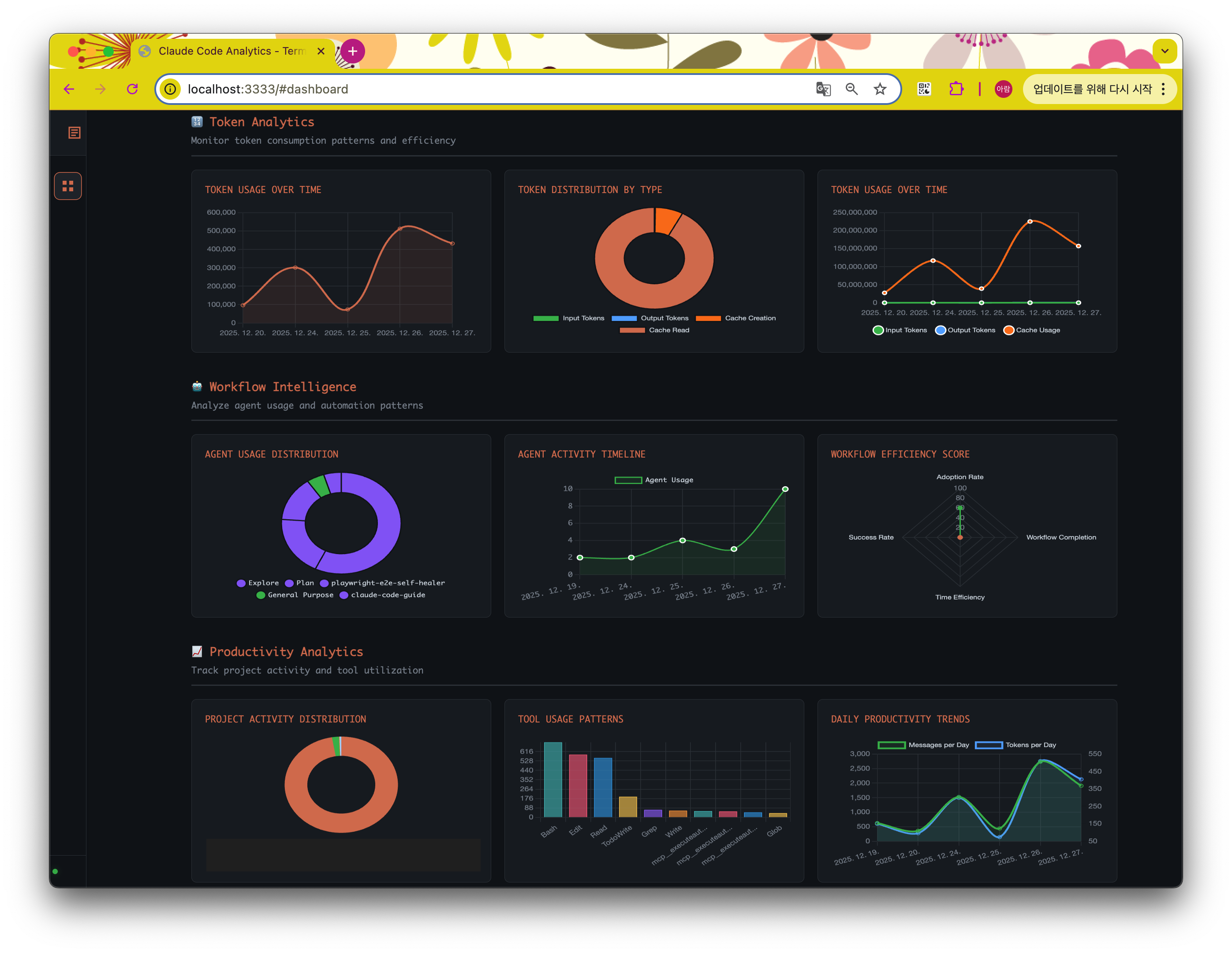Toggle Input Tokens legend in distribution chart

click(x=569, y=318)
